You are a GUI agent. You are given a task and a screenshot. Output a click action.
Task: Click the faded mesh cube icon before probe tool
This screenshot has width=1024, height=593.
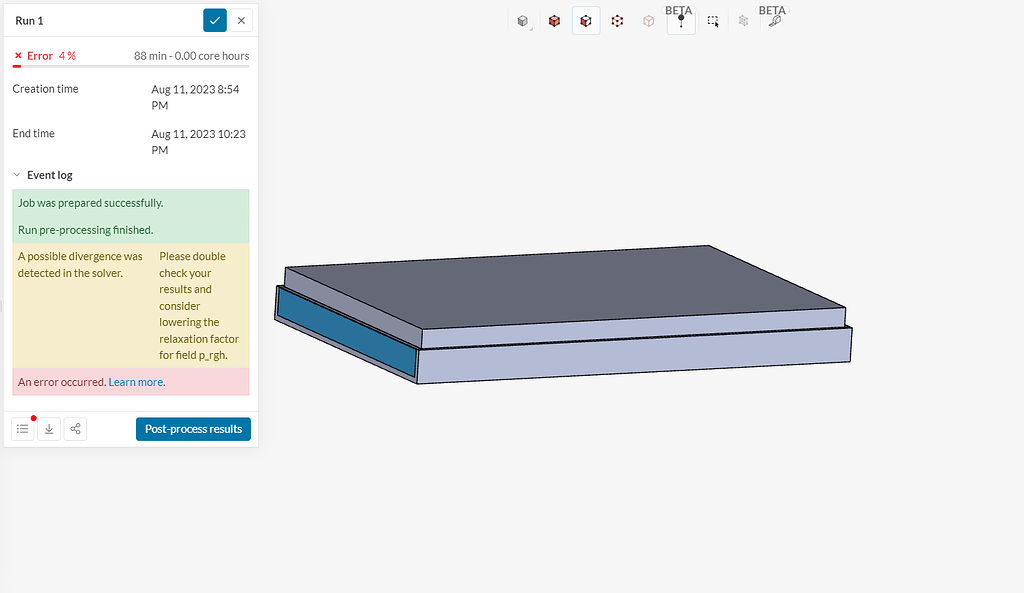point(745,20)
